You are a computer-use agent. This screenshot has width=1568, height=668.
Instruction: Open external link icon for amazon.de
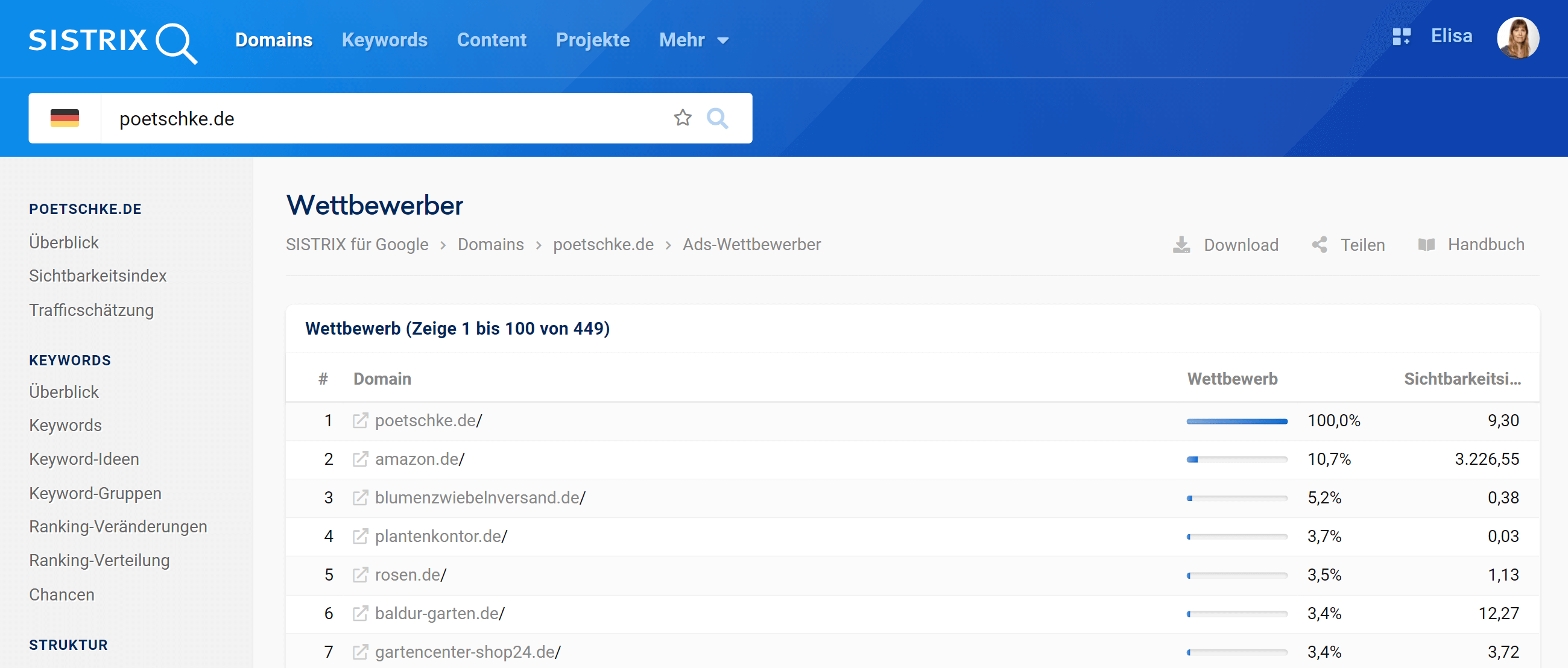[361, 459]
